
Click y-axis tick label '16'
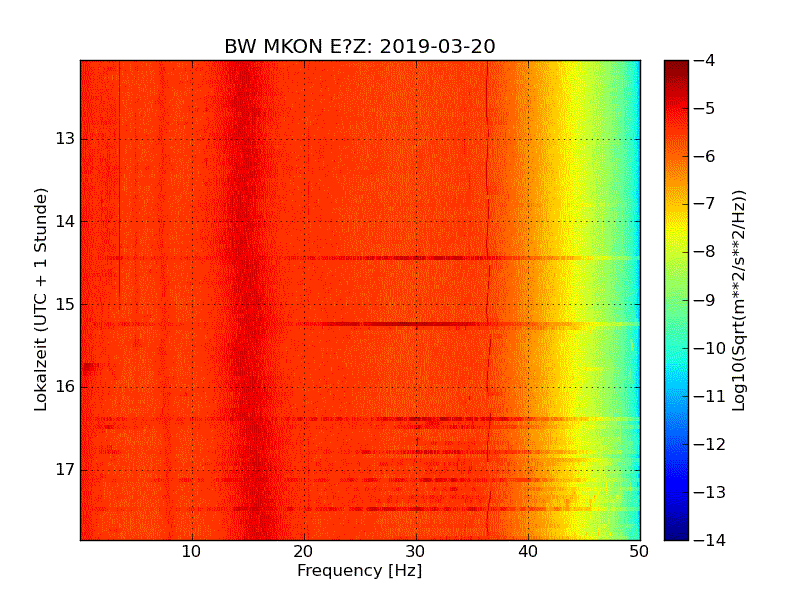pyautogui.click(x=65, y=387)
